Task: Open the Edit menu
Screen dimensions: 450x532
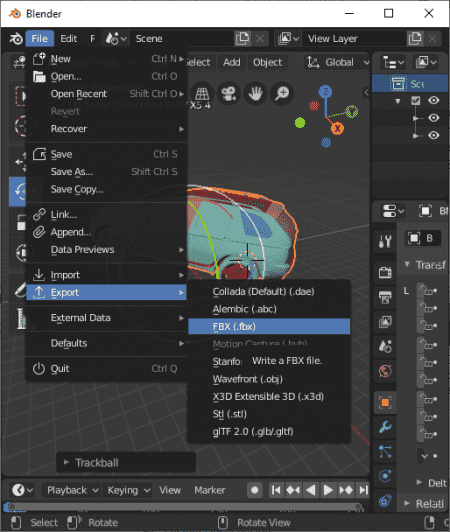Action: (69, 39)
